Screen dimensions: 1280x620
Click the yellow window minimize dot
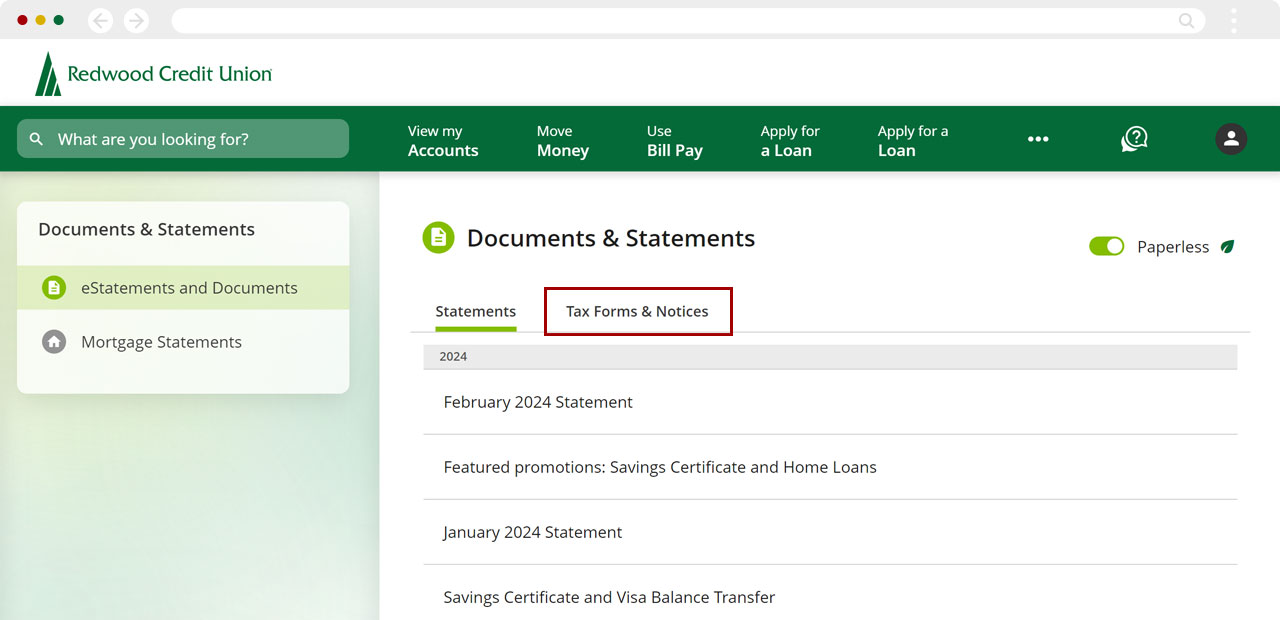[40, 20]
